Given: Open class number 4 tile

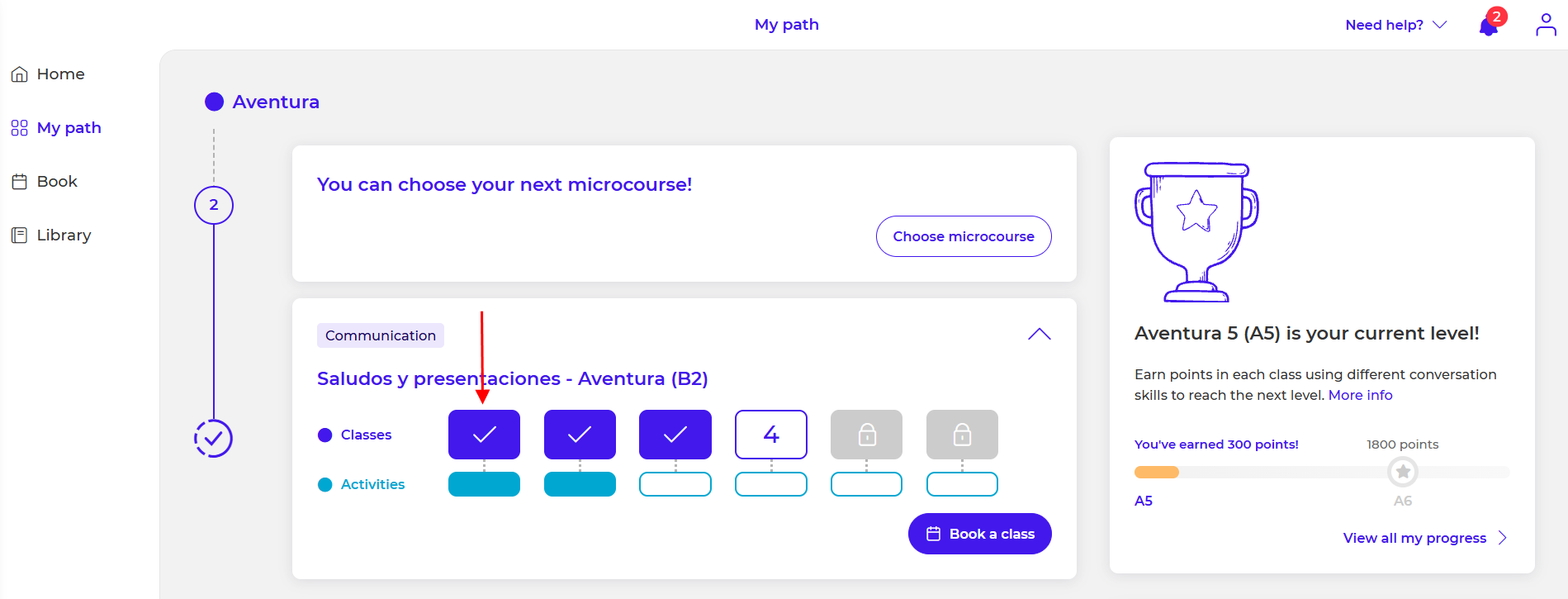Looking at the screenshot, I should point(771,435).
